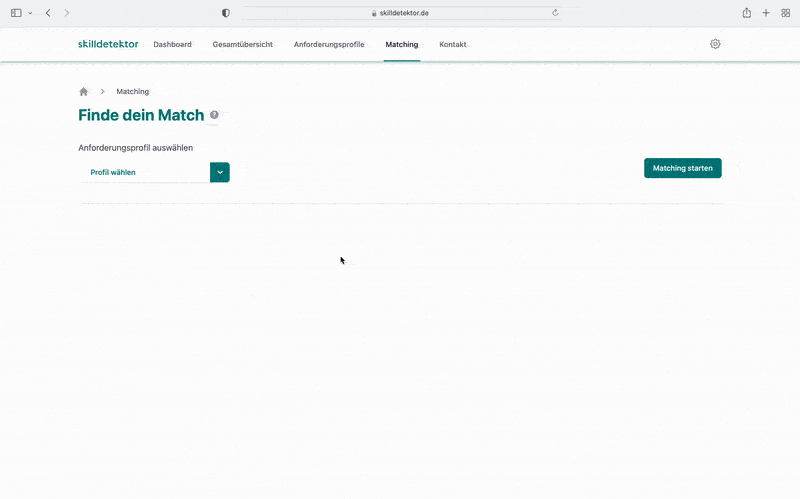Open the Dashboard tab
The height and width of the screenshot is (499, 800).
[x=172, y=44]
